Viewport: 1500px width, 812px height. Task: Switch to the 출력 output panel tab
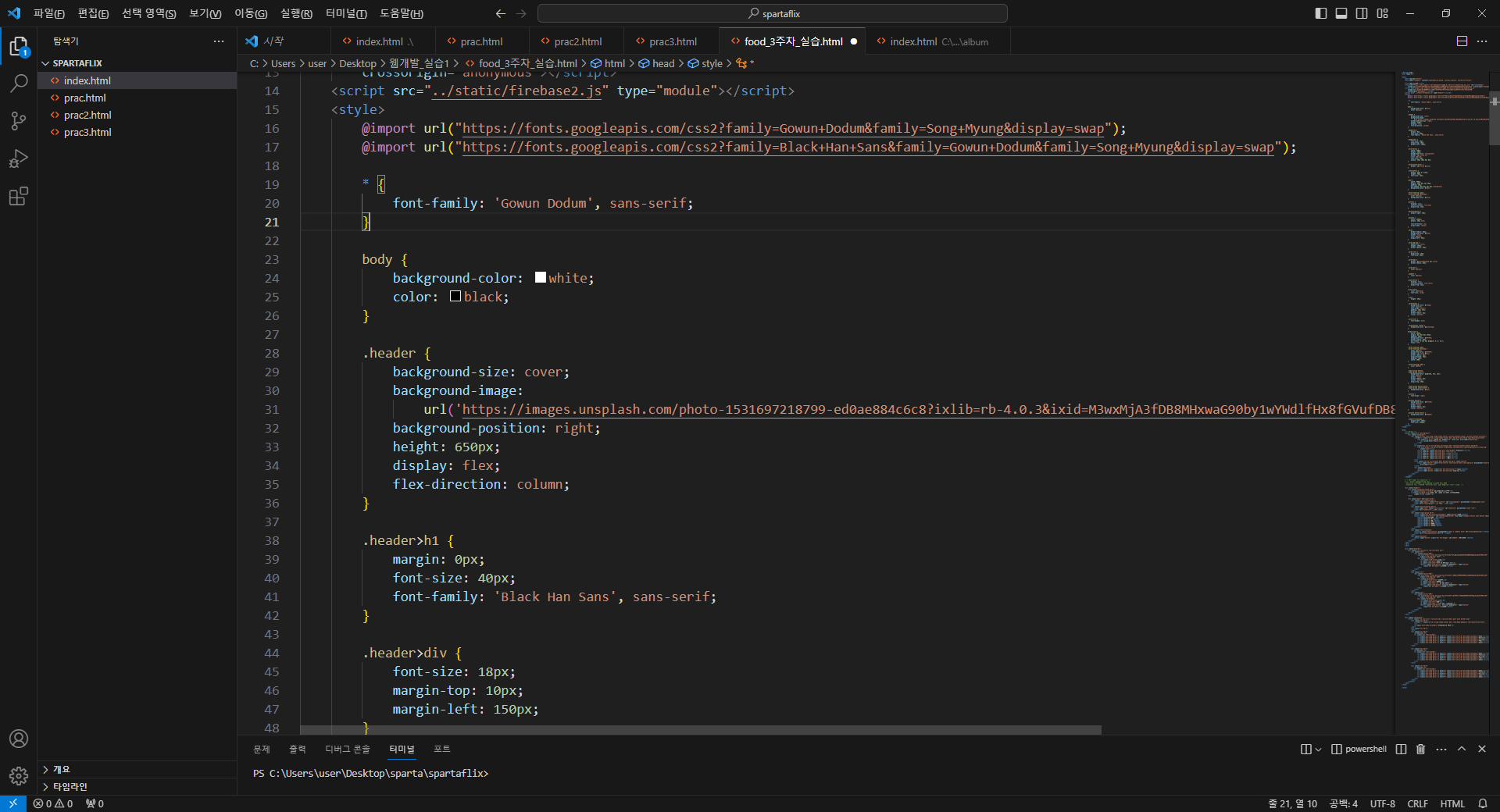(298, 749)
